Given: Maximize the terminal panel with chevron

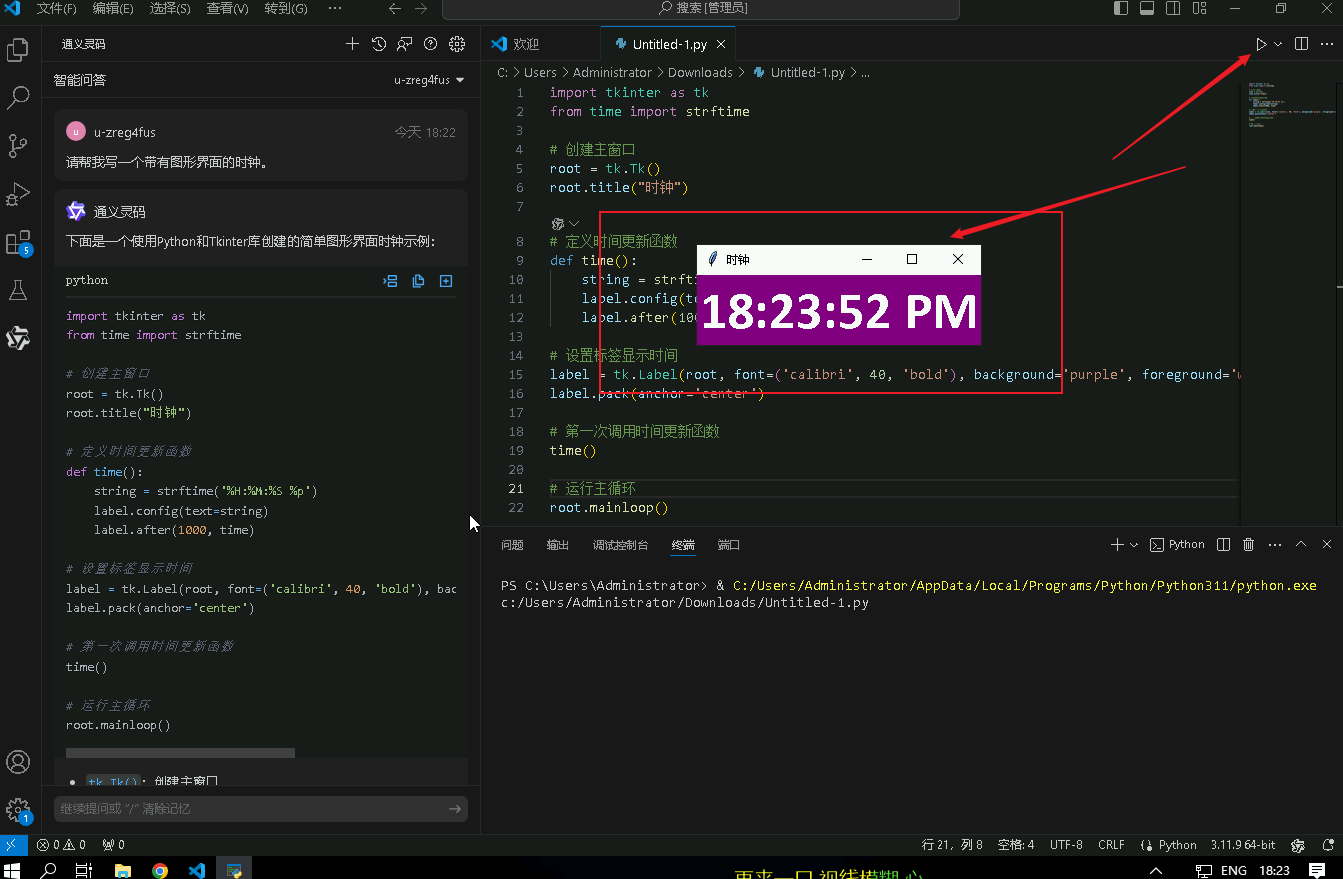Looking at the screenshot, I should click(x=1301, y=545).
